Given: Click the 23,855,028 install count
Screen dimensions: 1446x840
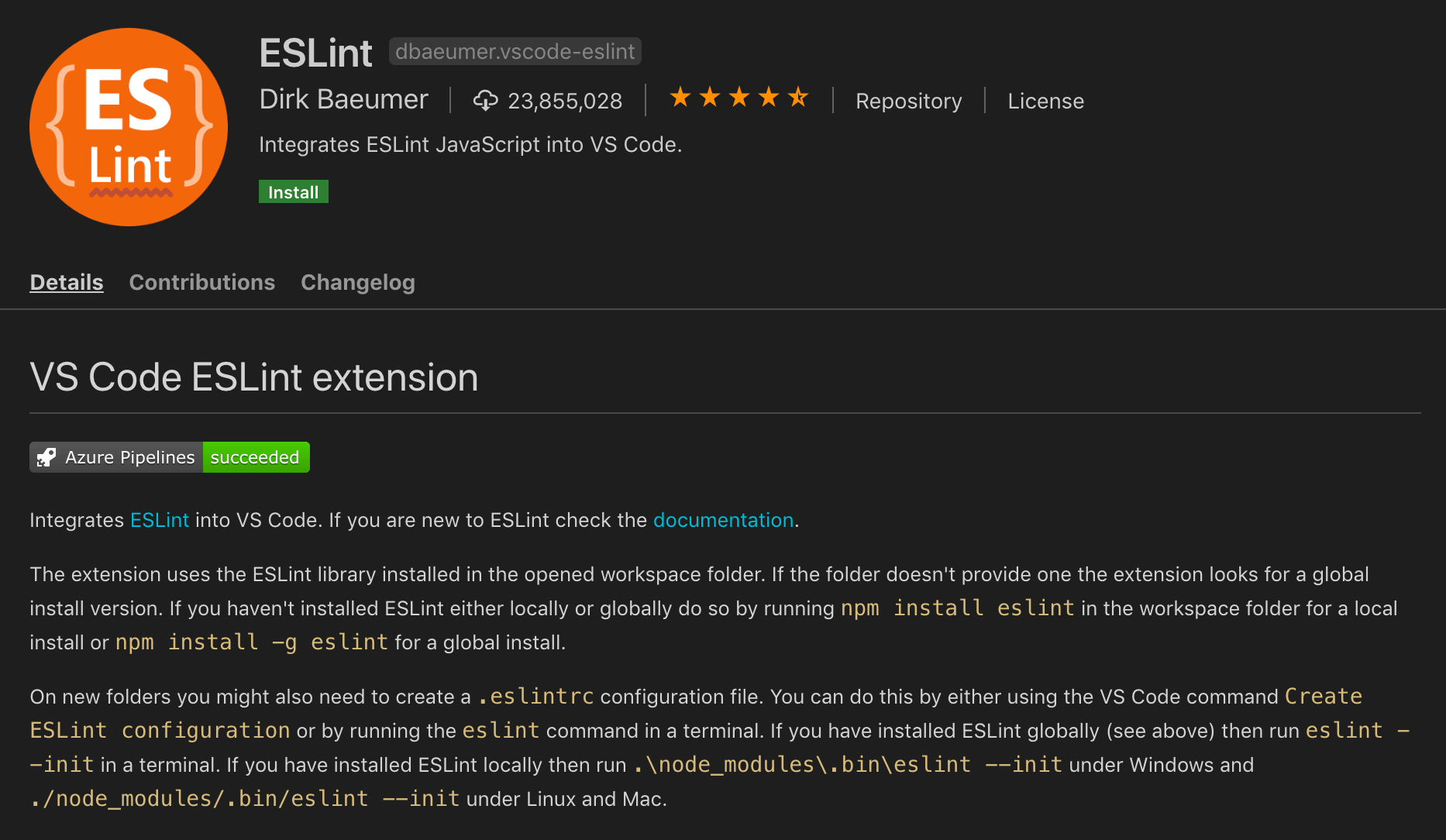Looking at the screenshot, I should point(565,101).
